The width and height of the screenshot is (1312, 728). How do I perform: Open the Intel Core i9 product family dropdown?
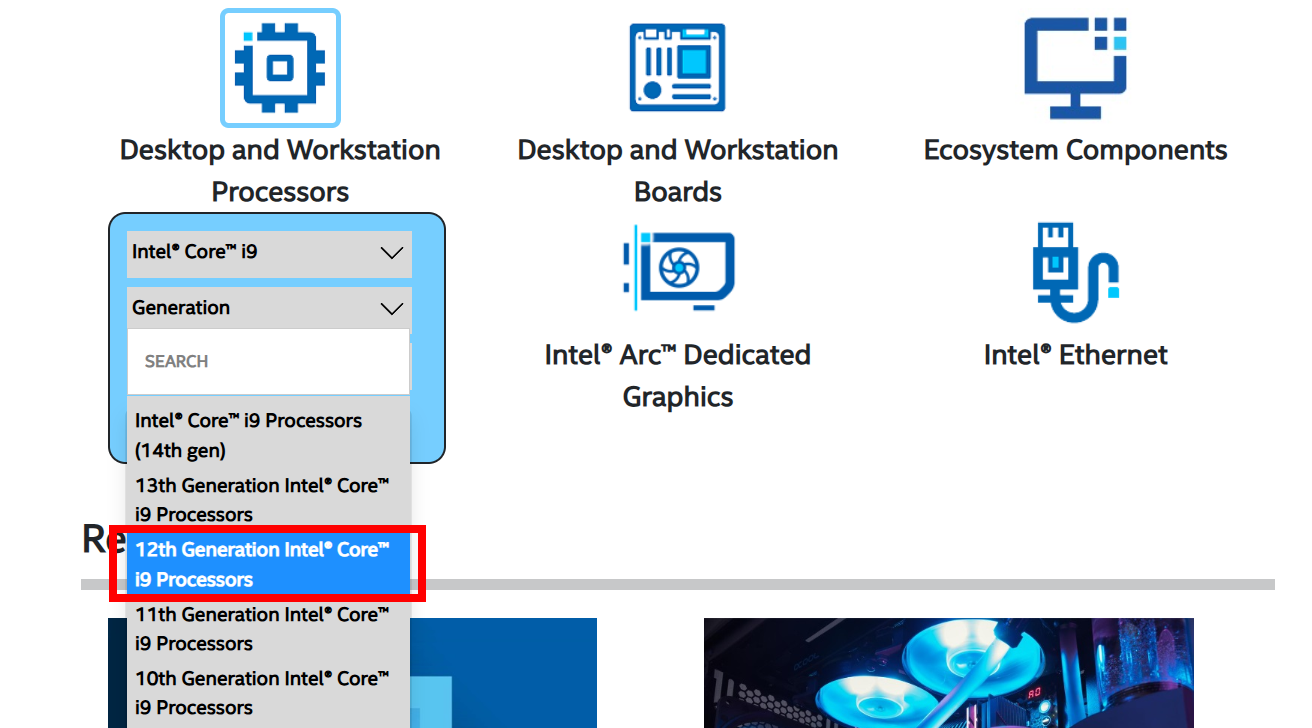click(269, 252)
